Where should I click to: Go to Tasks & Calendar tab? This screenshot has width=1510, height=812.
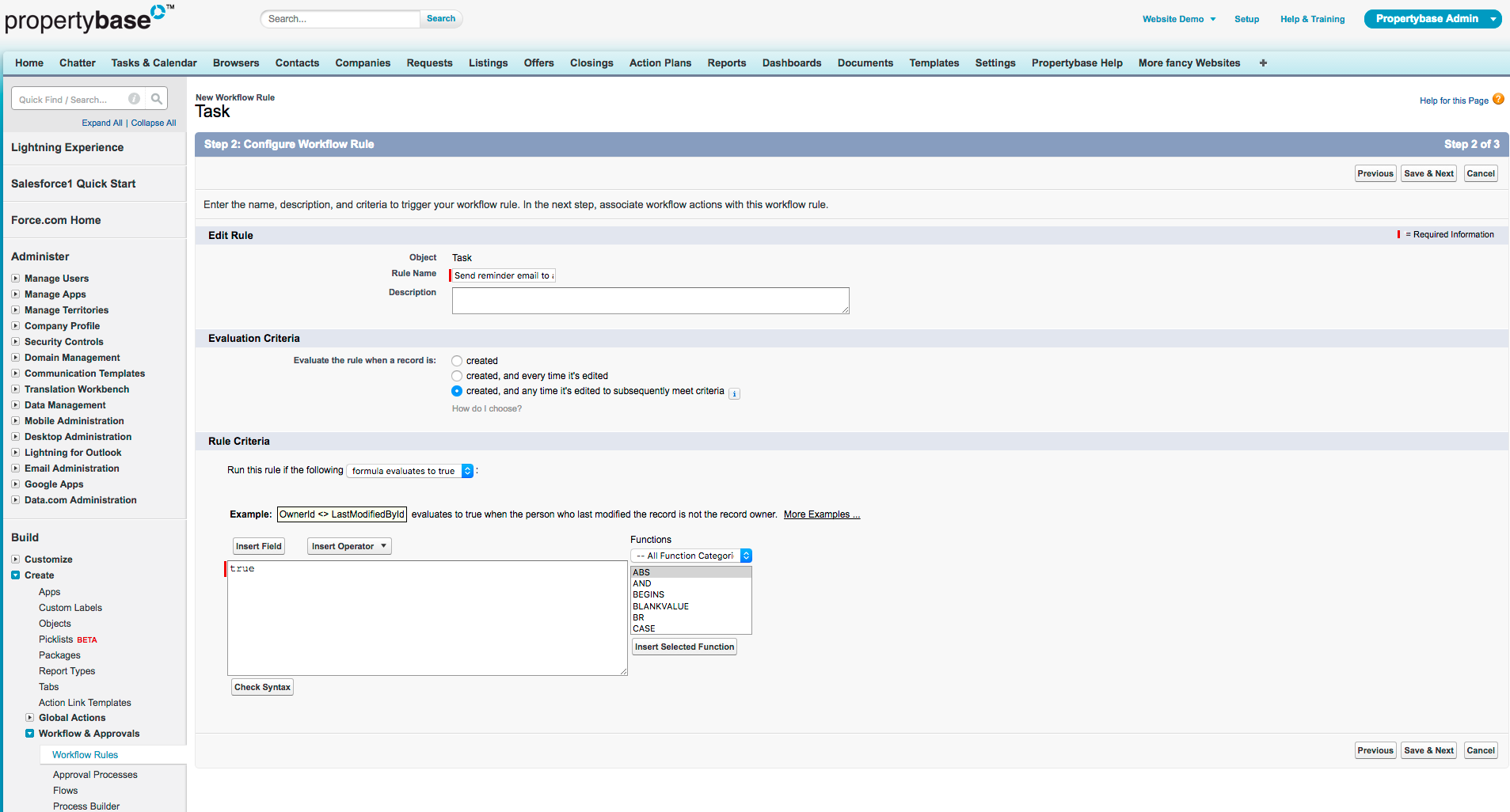(x=154, y=63)
